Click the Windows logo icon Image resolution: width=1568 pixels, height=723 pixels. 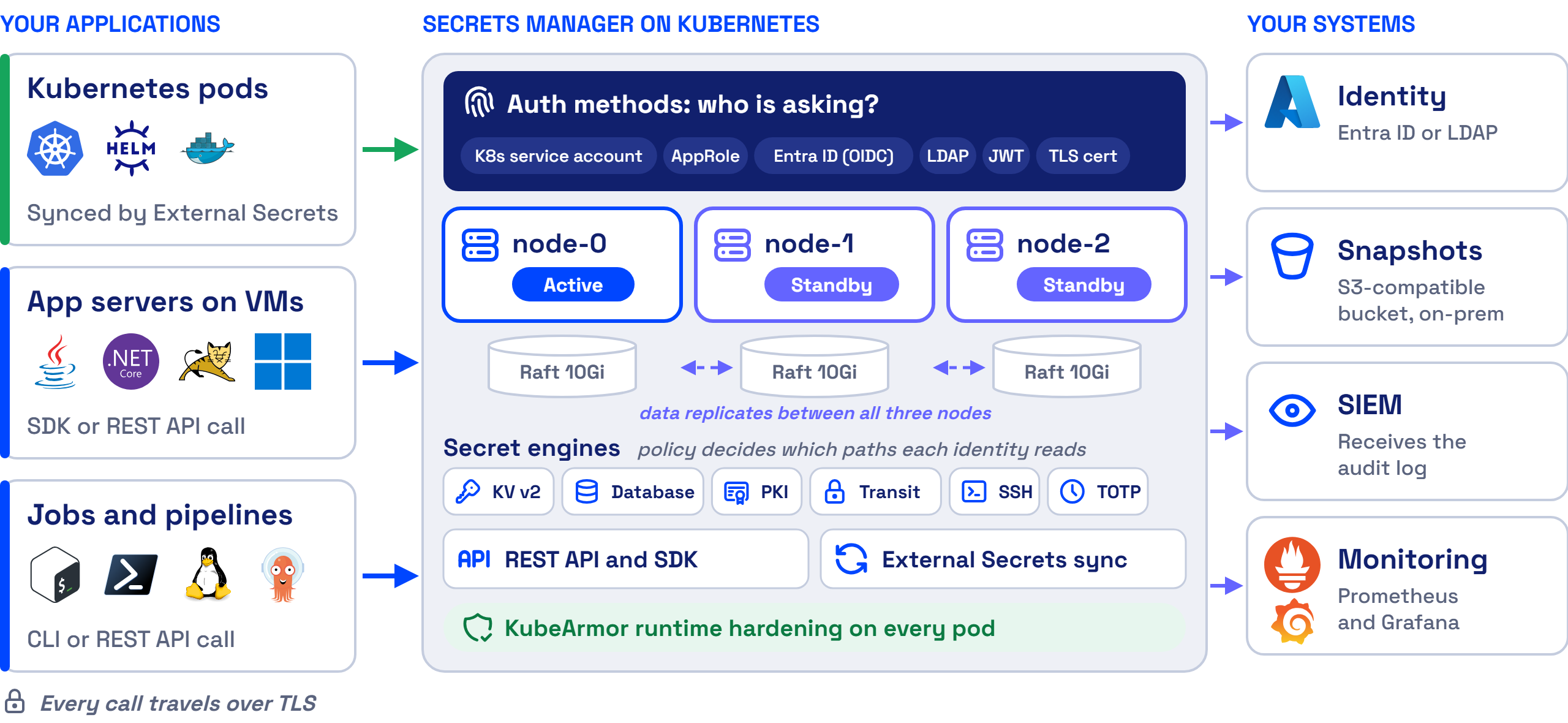pyautogui.click(x=283, y=362)
